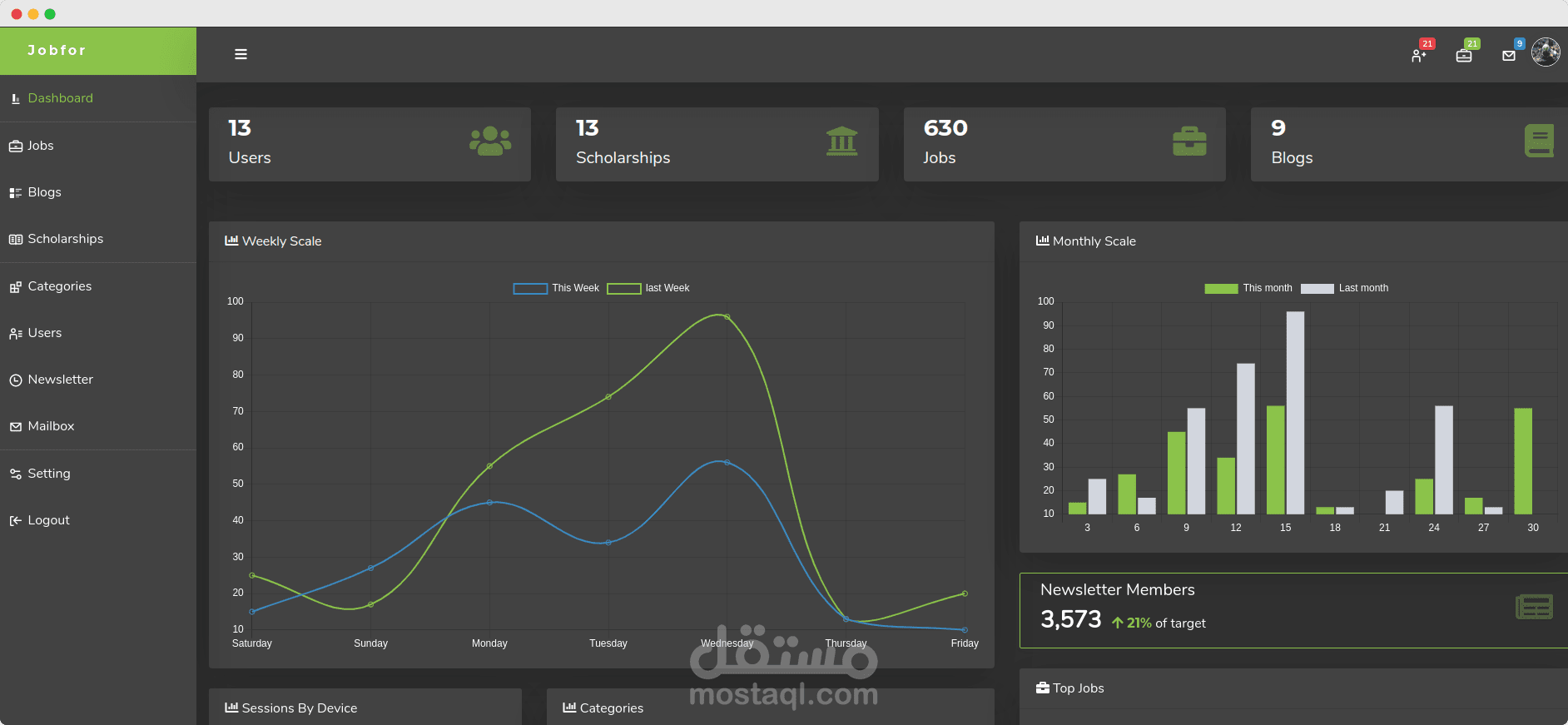Click the 9 Blogs count
The image size is (1568, 725).
(x=1278, y=128)
